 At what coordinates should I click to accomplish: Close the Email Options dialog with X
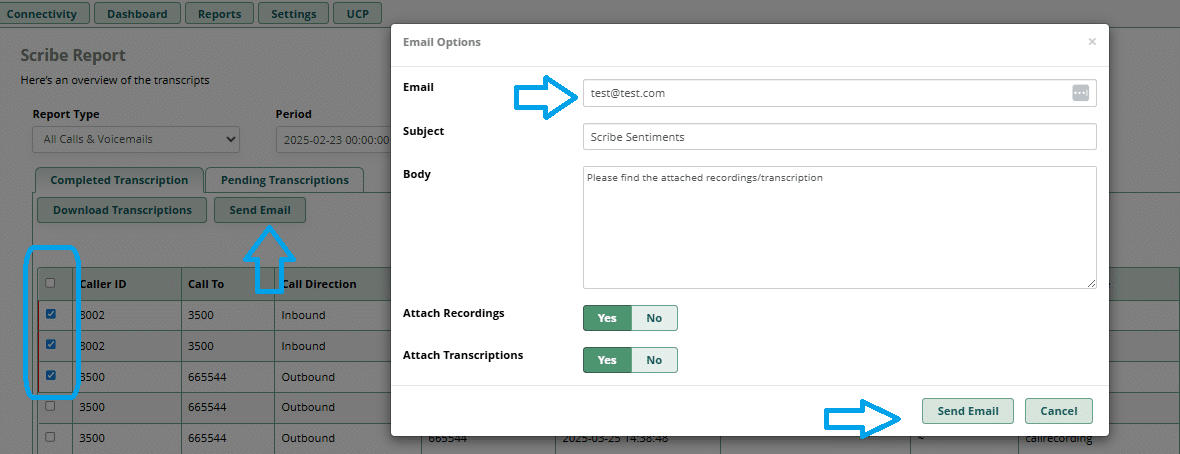click(1092, 42)
